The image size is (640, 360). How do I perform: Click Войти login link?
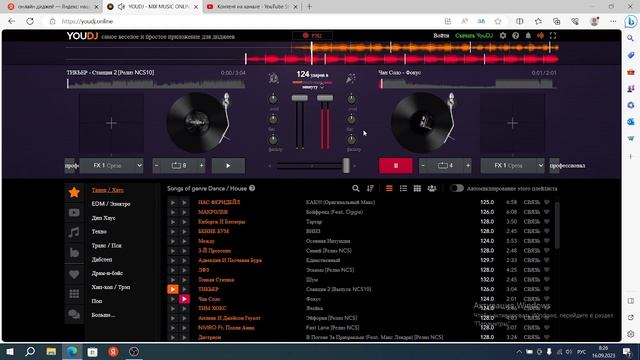pos(441,36)
